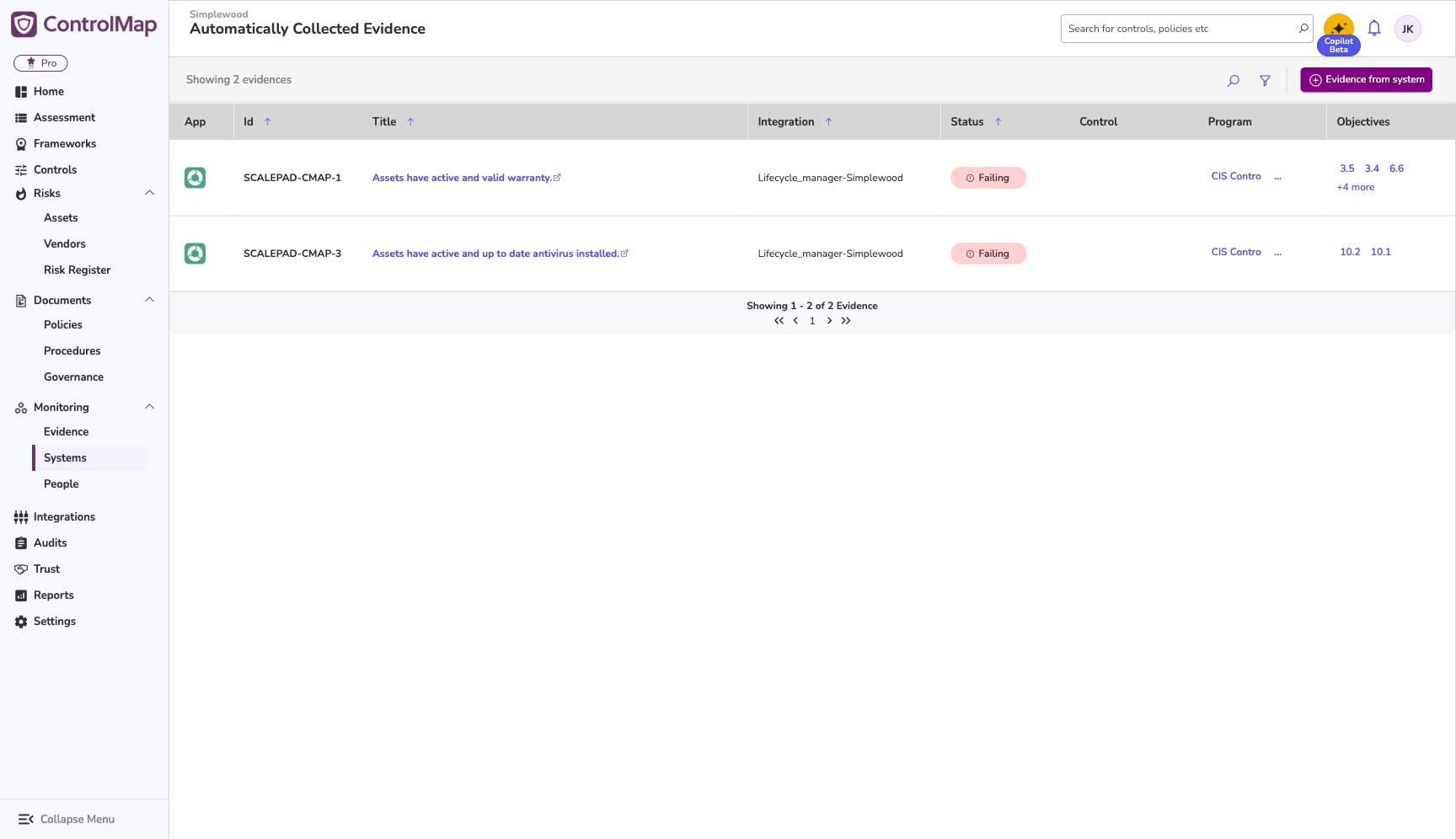
Task: Open objective 10.1 link
Action: (1380, 252)
